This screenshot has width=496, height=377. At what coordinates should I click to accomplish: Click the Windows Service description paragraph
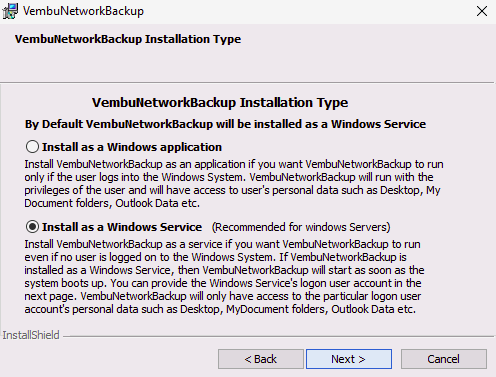[x=224, y=277]
